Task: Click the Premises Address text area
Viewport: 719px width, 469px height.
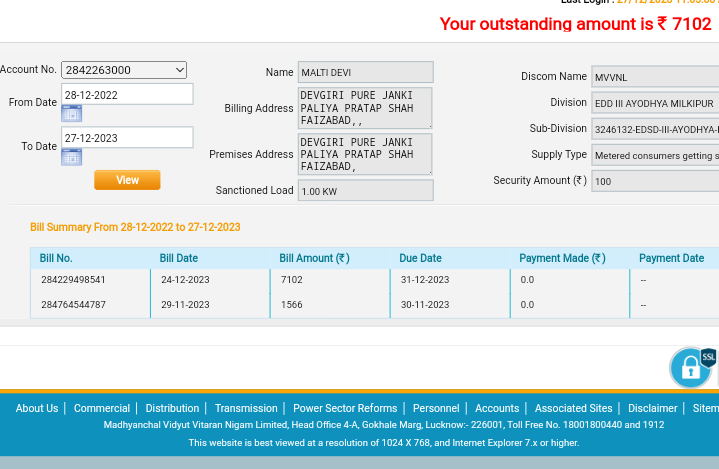Action: click(x=365, y=154)
